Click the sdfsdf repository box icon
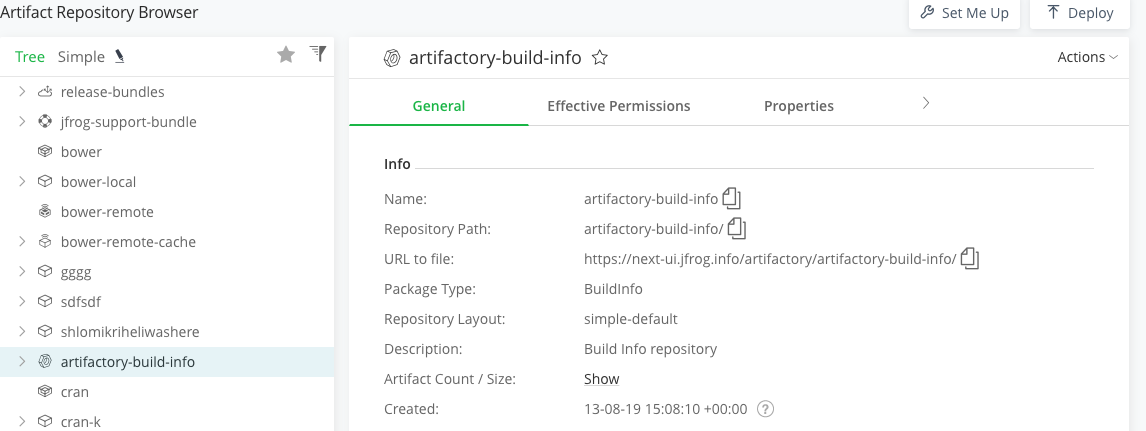The width and height of the screenshot is (1146, 431). pos(45,301)
